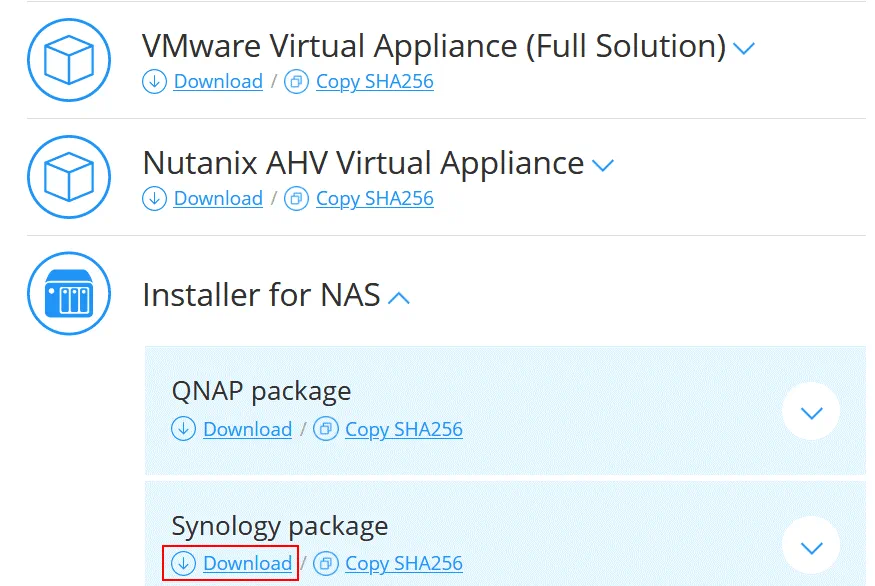Screen dimensions: 875x586
Task: Click the Installer for NAS heading text
Action: tap(261, 295)
